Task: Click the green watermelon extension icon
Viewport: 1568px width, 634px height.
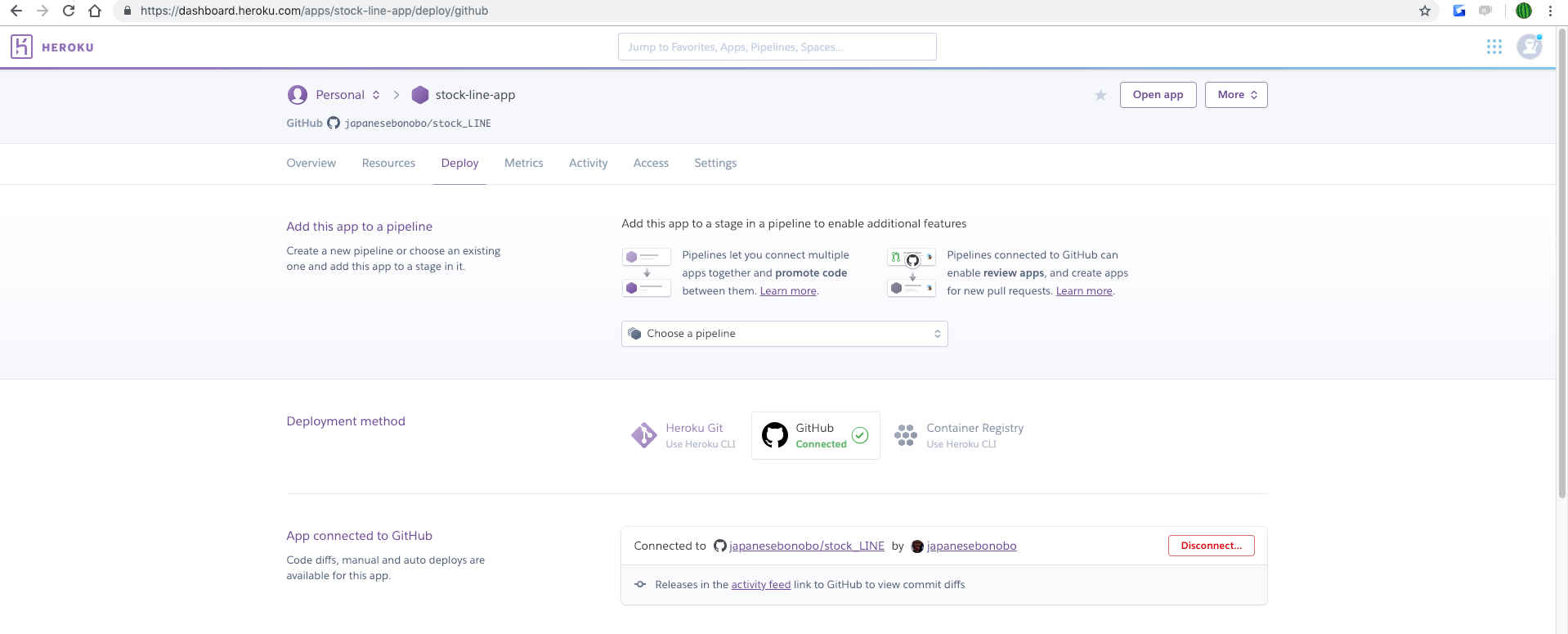Action: point(1524,11)
